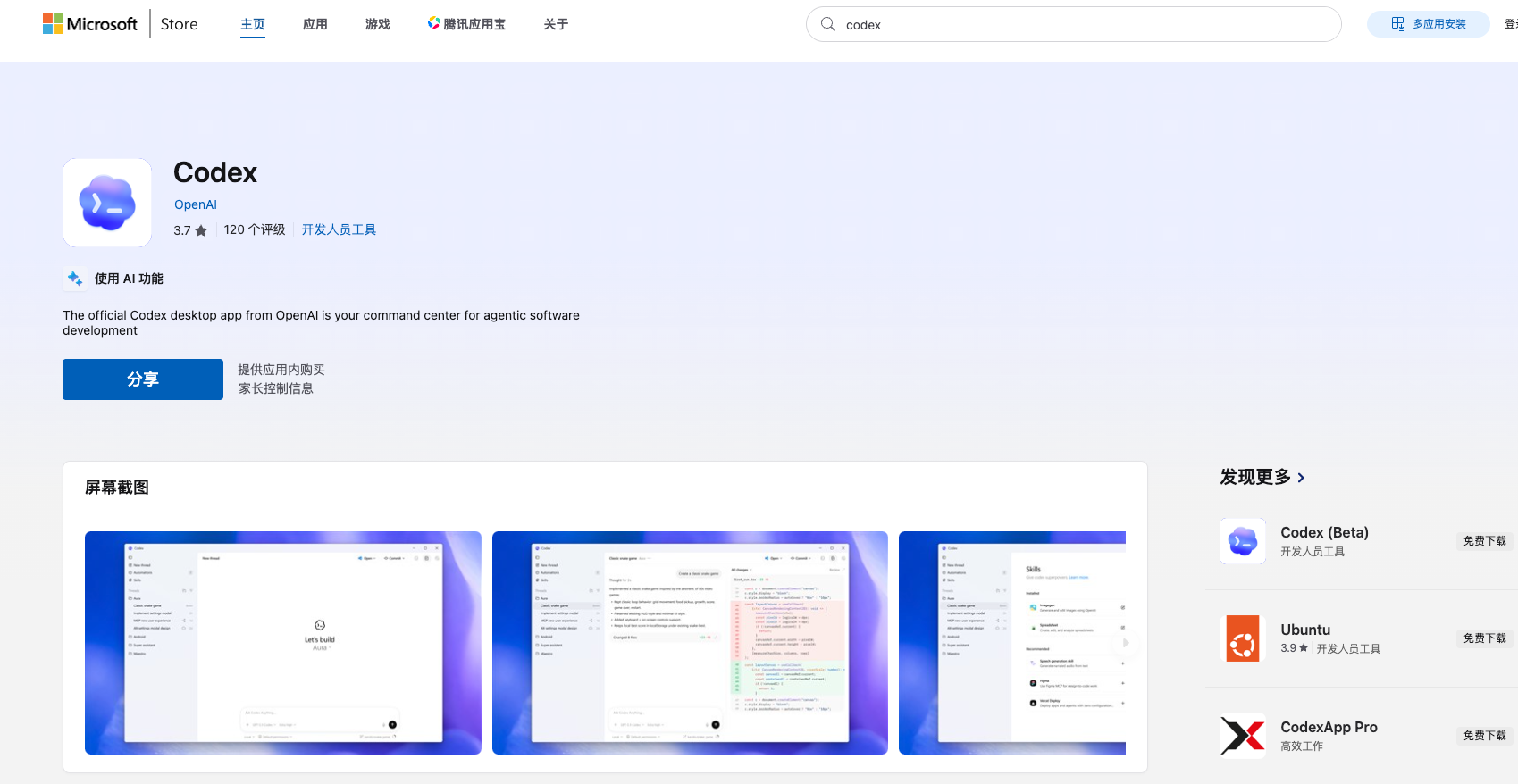Click the Ubuntu app icon

(x=1243, y=638)
